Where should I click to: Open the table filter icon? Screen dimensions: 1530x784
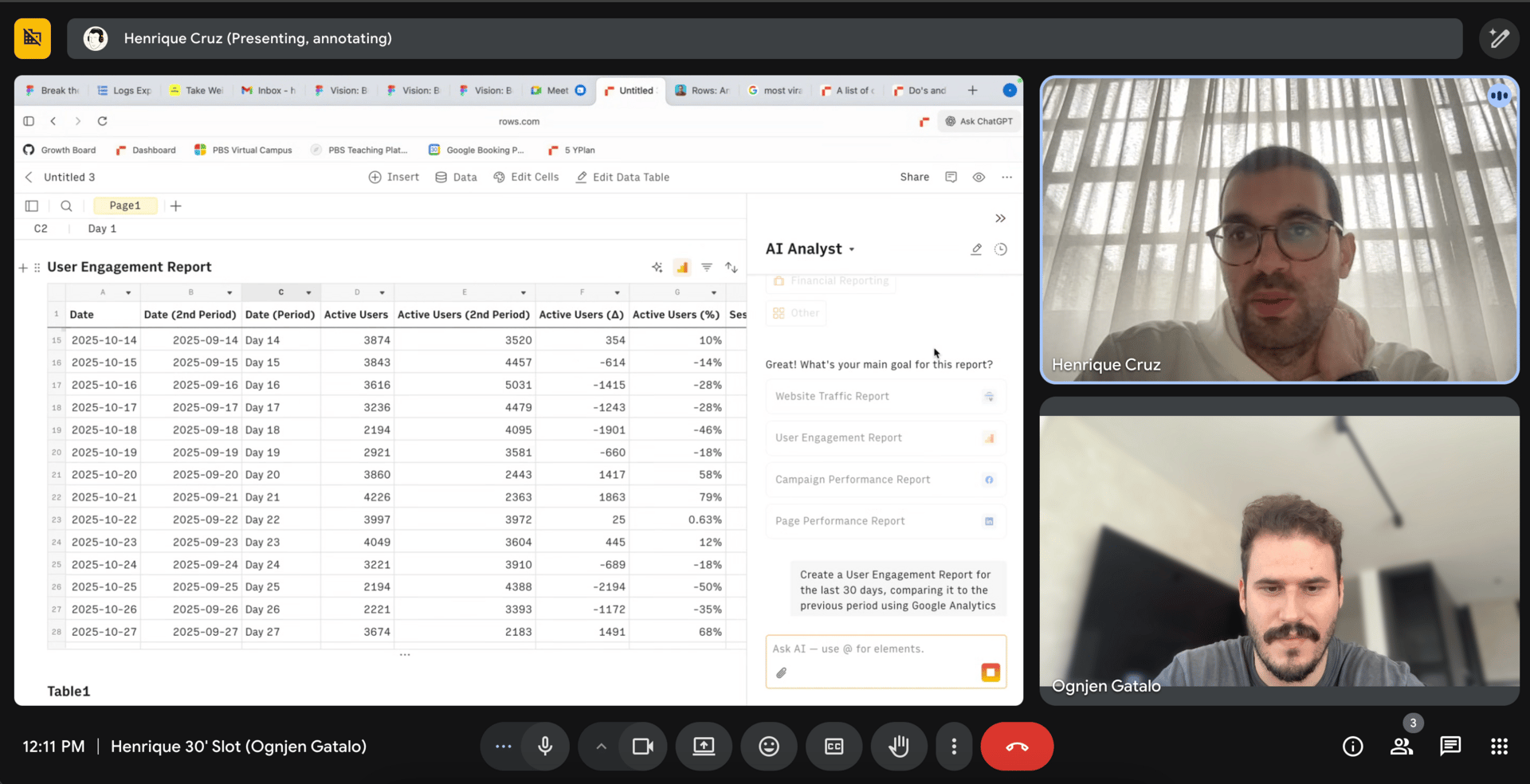point(706,267)
